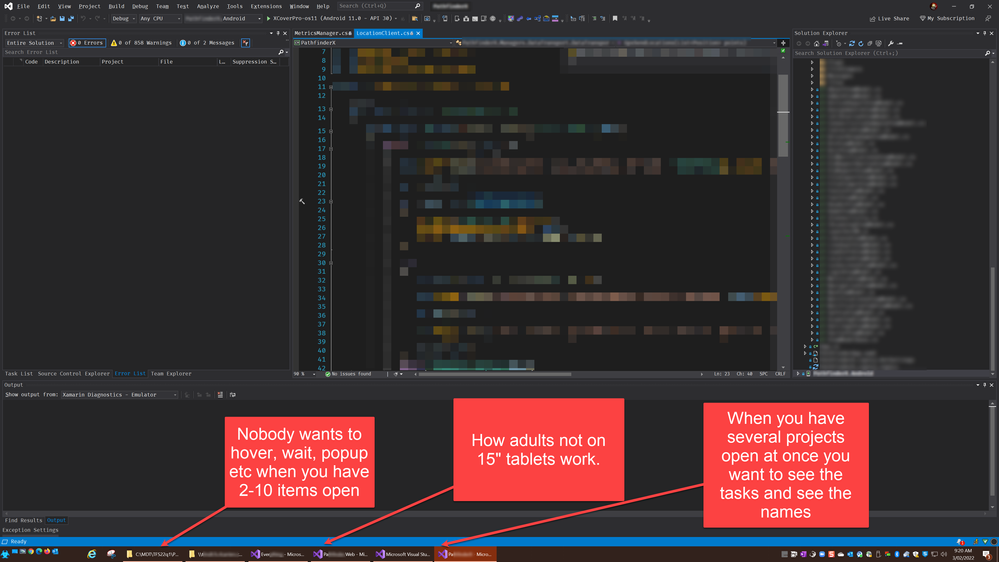Focus the Search Error List field
Viewport: 999px width, 562px height.
pos(140,52)
